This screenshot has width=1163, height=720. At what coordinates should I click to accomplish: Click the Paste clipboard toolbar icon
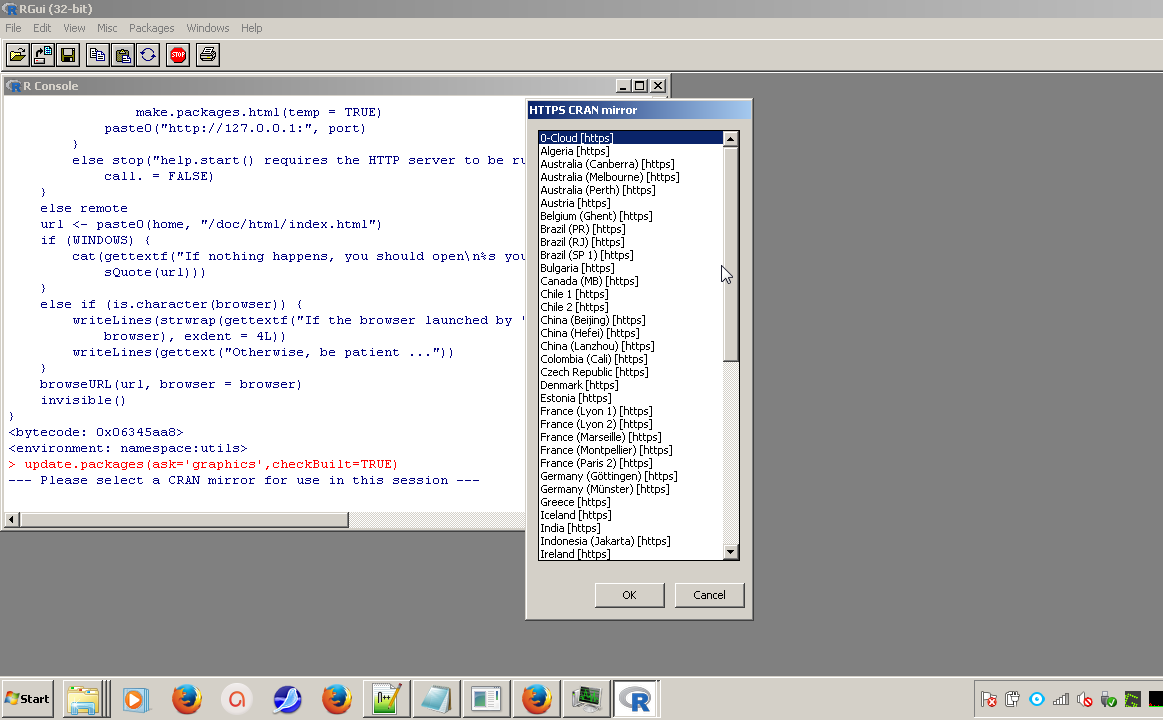pos(122,55)
